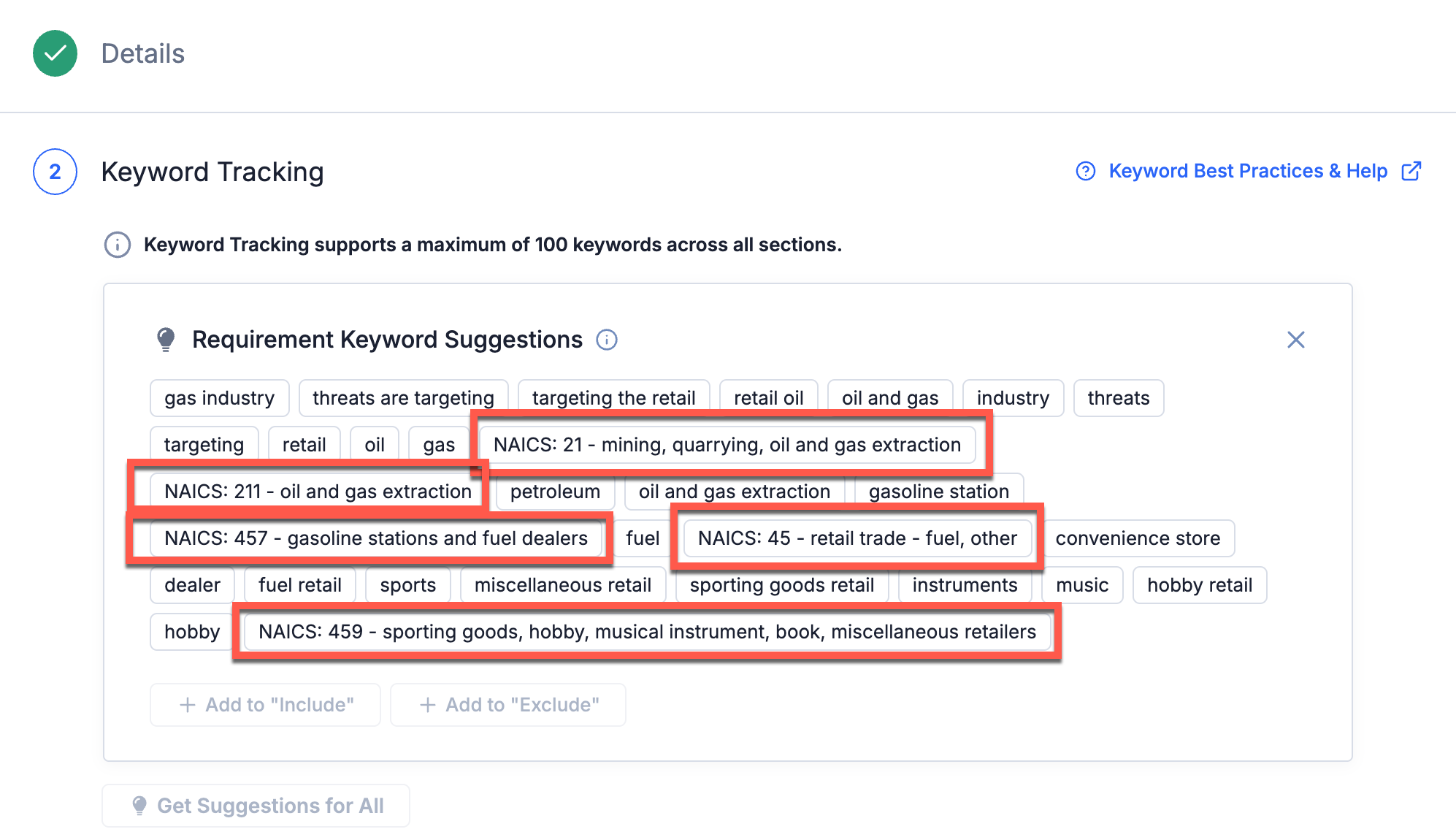Click the green Details step checkmark icon
This screenshot has width=1456, height=840.
click(55, 53)
